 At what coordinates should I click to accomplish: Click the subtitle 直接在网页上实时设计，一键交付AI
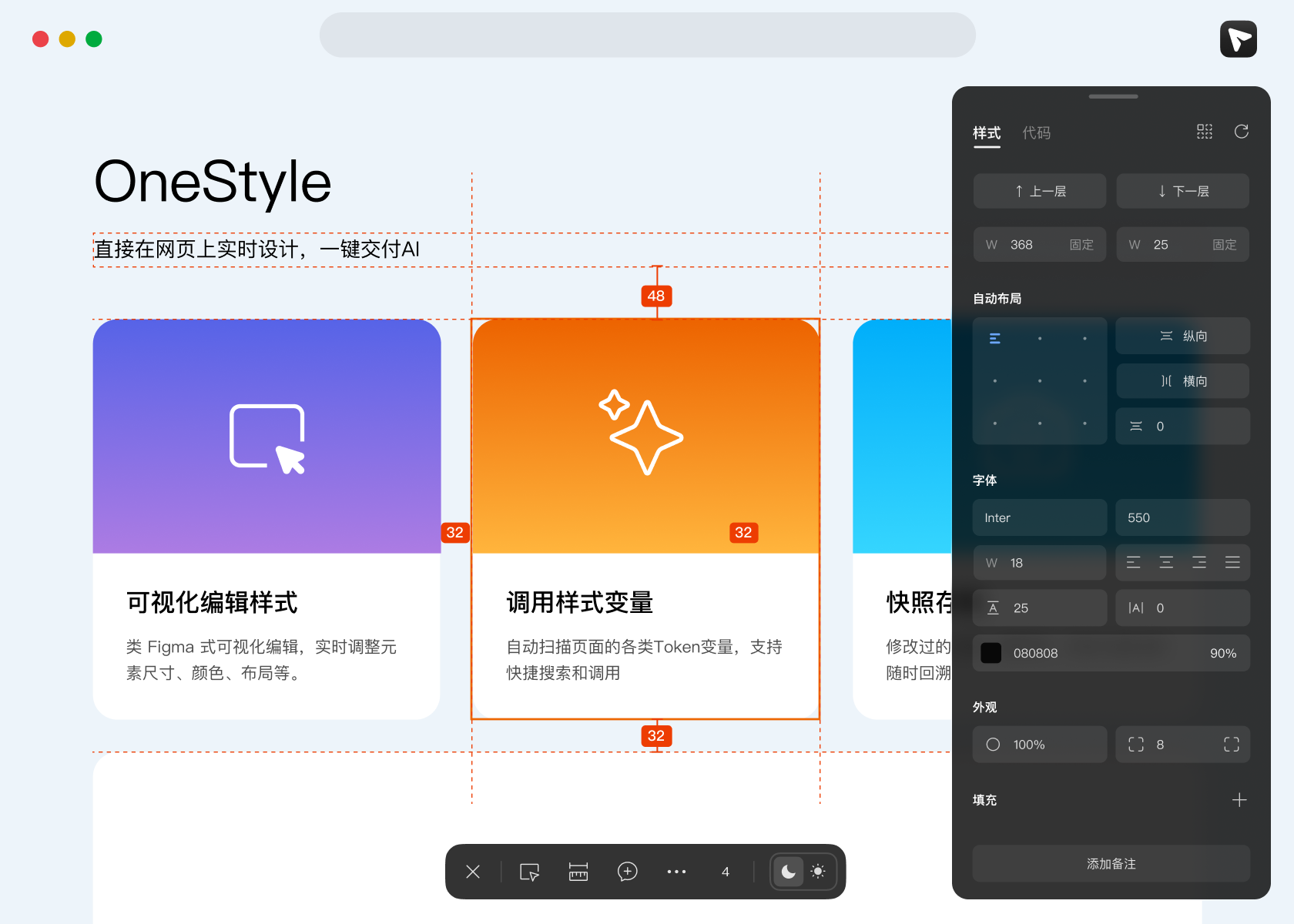click(x=256, y=249)
